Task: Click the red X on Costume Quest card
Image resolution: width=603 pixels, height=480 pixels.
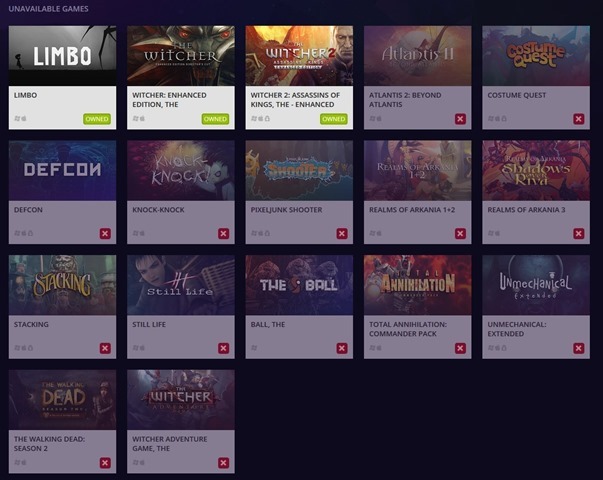Action: (578, 119)
